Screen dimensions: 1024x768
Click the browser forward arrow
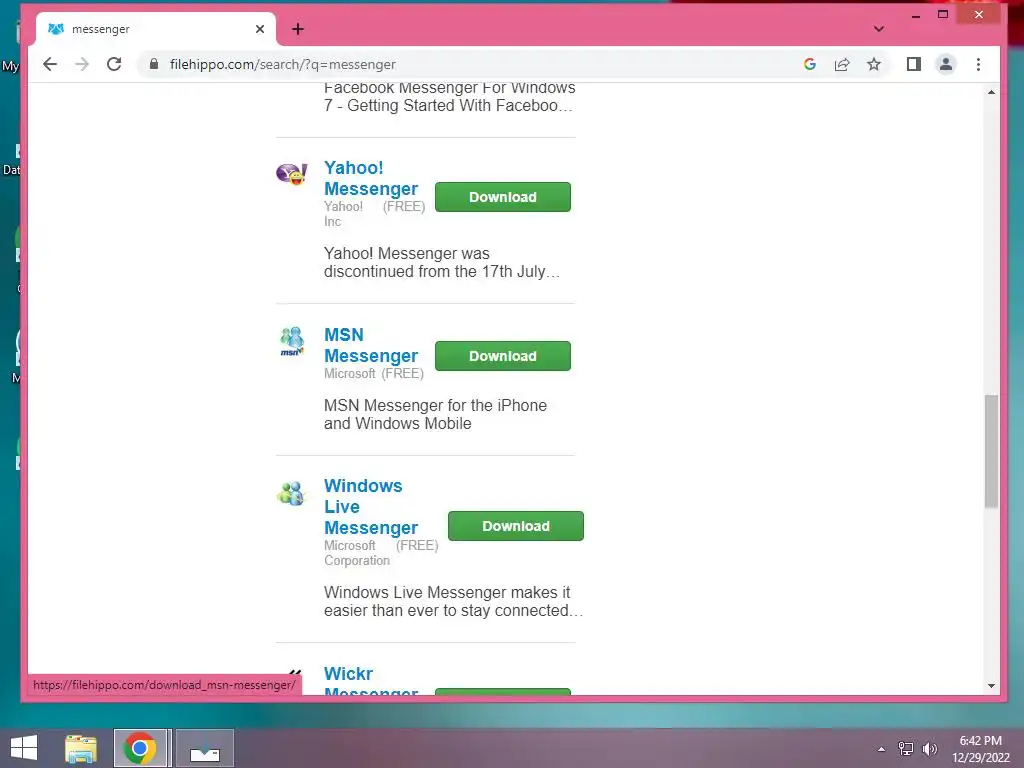click(x=82, y=64)
